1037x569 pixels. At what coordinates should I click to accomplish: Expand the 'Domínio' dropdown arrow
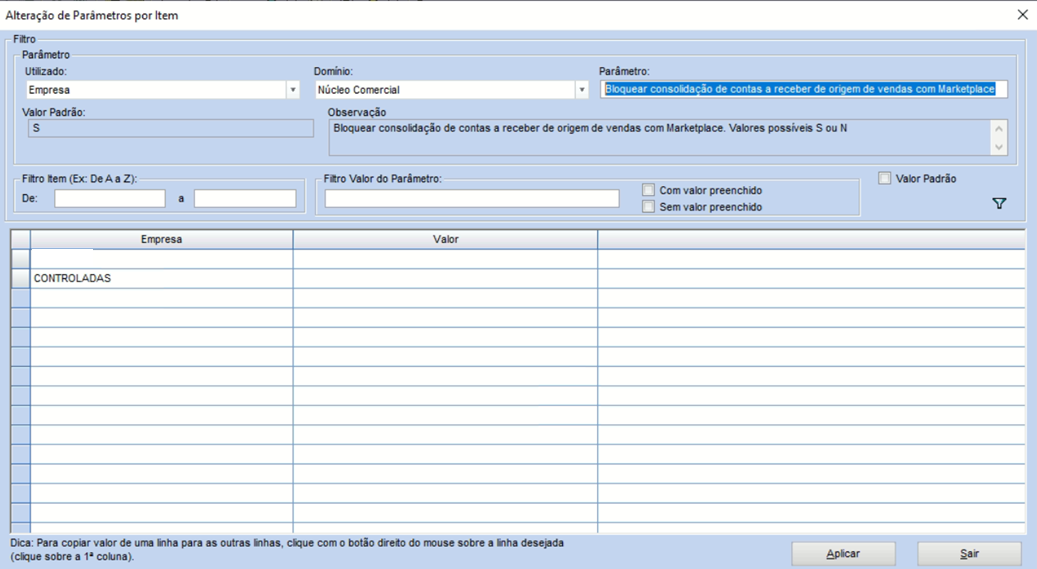pos(581,90)
